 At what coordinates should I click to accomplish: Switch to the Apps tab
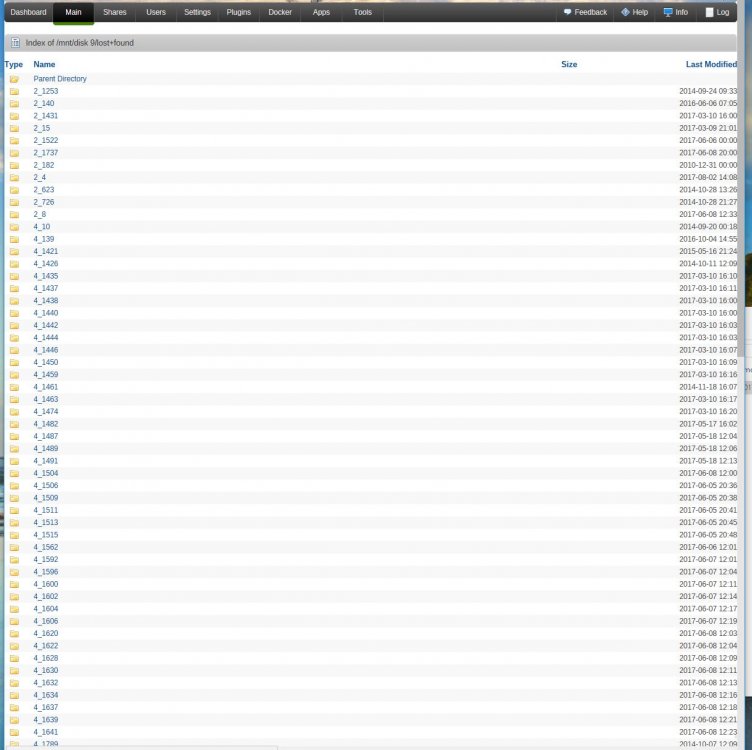click(x=321, y=12)
